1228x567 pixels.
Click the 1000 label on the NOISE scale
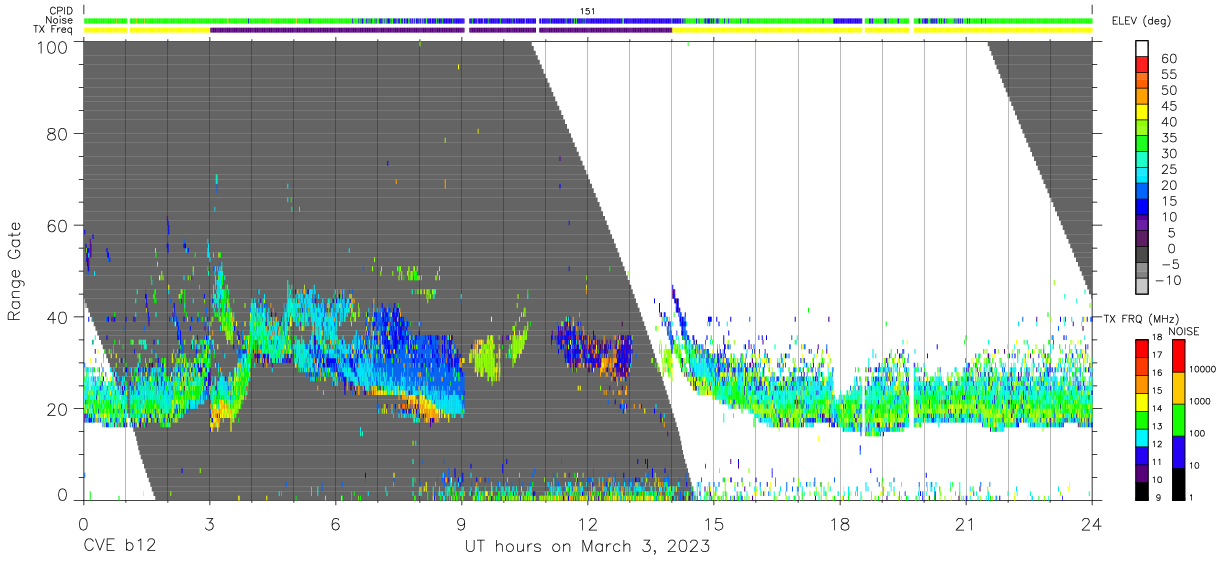click(1200, 401)
